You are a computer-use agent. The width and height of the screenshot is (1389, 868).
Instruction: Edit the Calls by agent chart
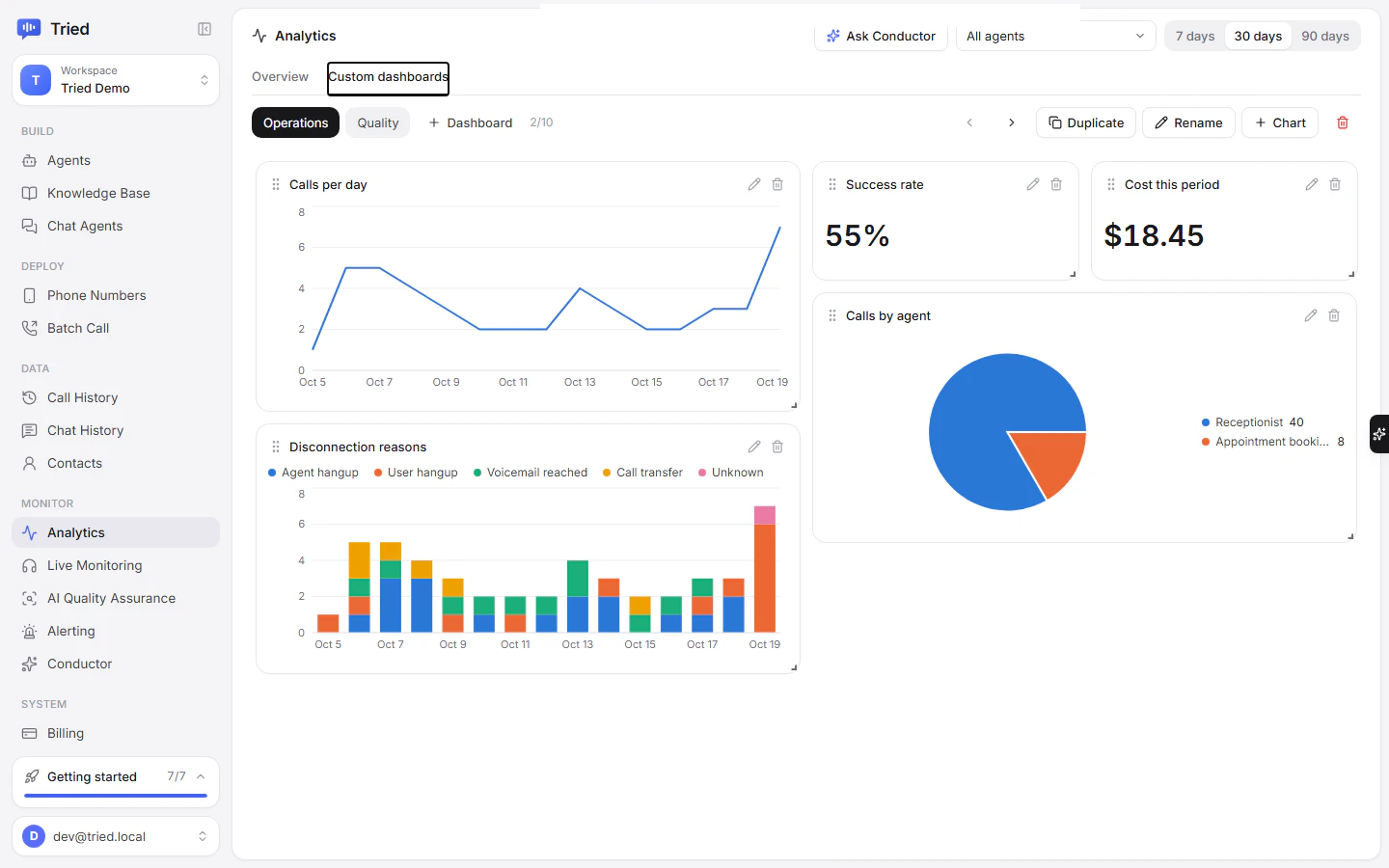(x=1311, y=315)
